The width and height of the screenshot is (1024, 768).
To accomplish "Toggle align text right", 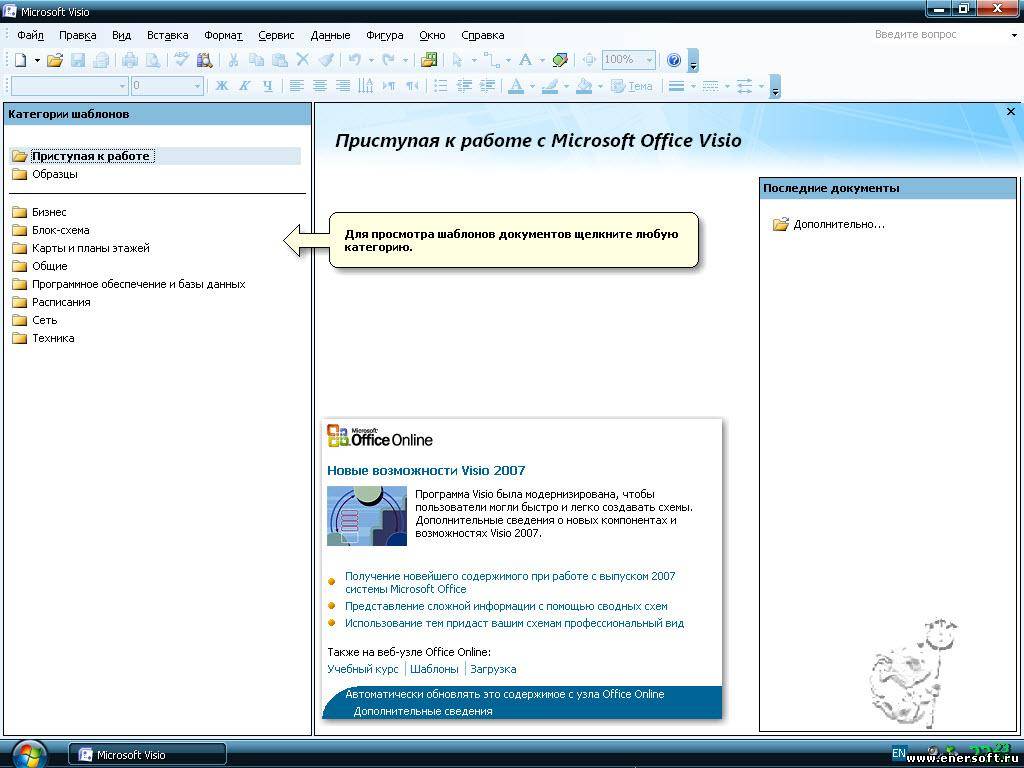I will point(342,86).
